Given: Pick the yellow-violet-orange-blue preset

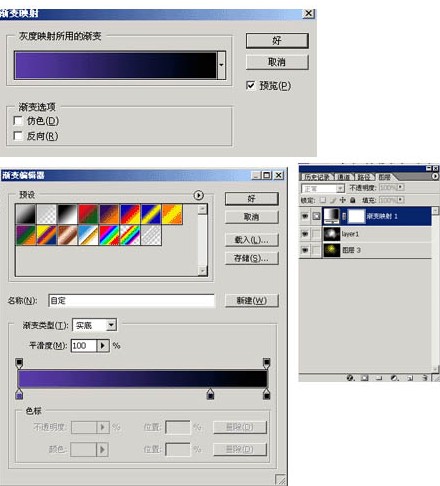Looking at the screenshot, I should [47, 235].
